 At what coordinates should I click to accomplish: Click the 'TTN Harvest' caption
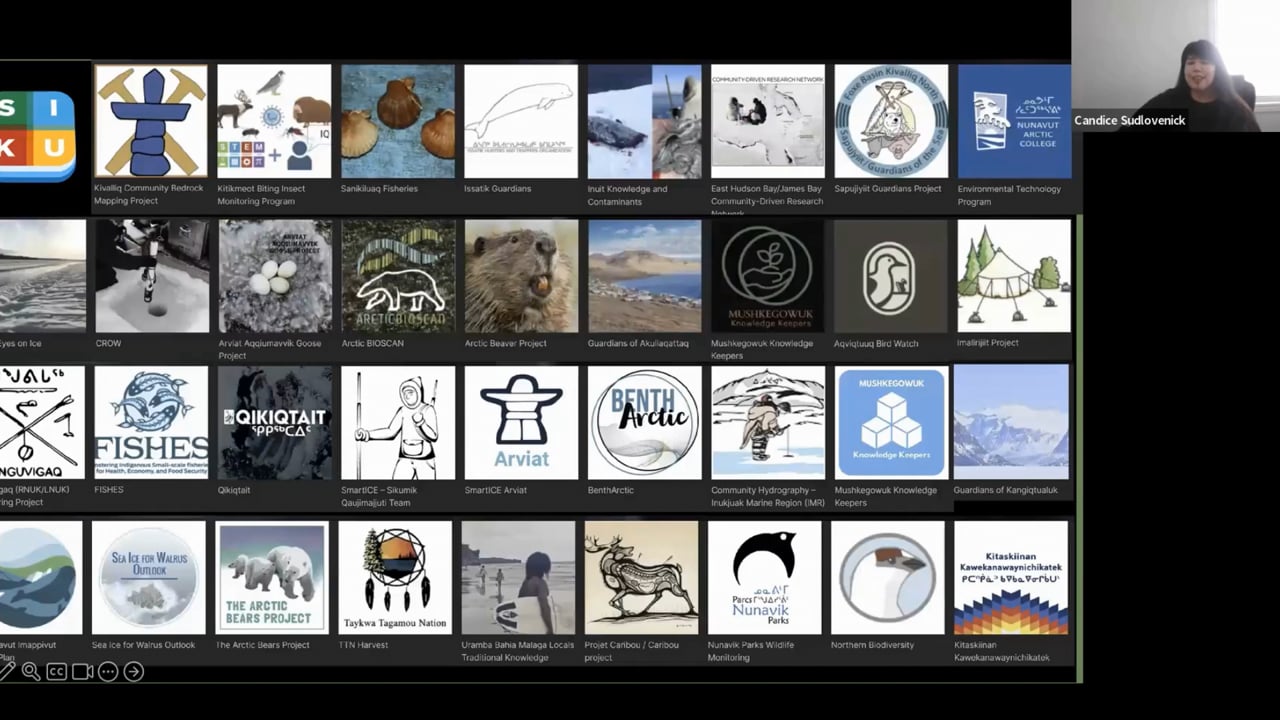[x=363, y=645]
